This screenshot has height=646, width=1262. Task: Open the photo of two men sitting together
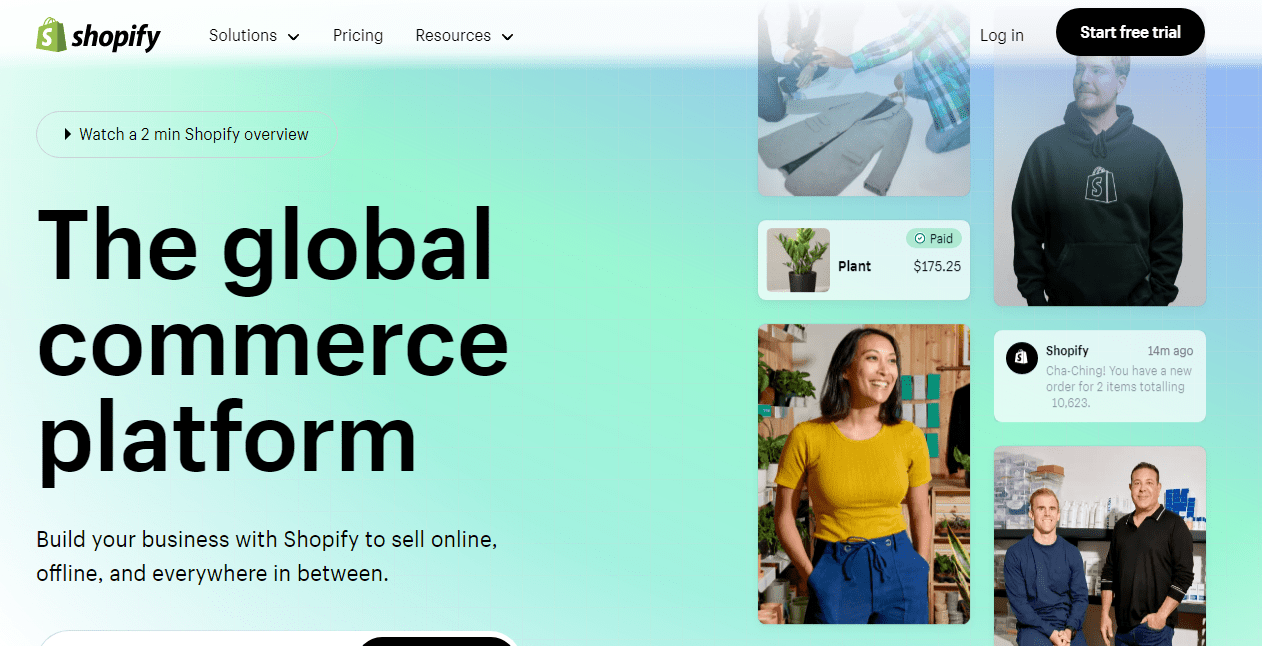click(x=1099, y=545)
